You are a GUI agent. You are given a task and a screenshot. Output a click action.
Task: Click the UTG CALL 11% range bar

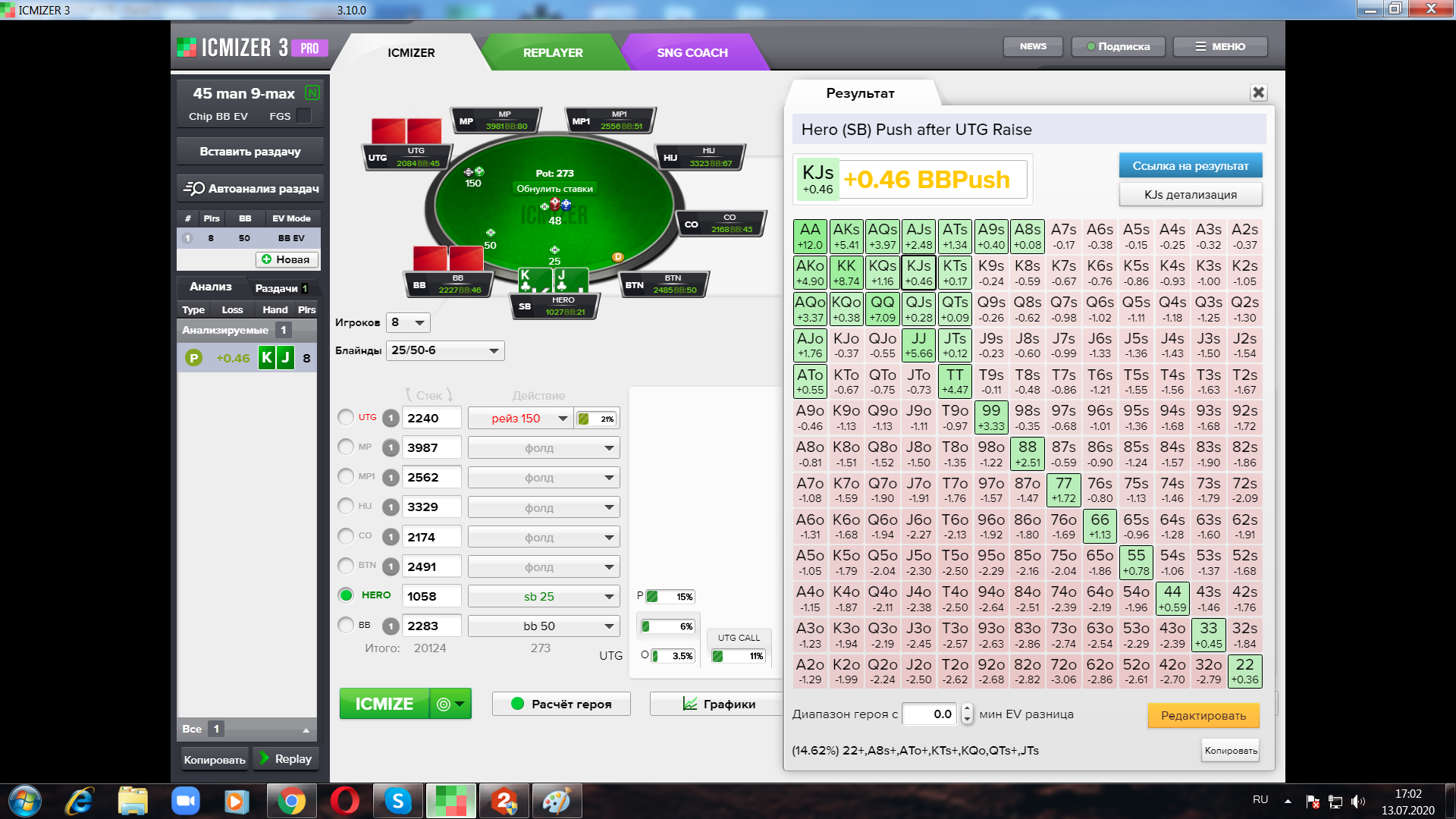click(x=739, y=656)
